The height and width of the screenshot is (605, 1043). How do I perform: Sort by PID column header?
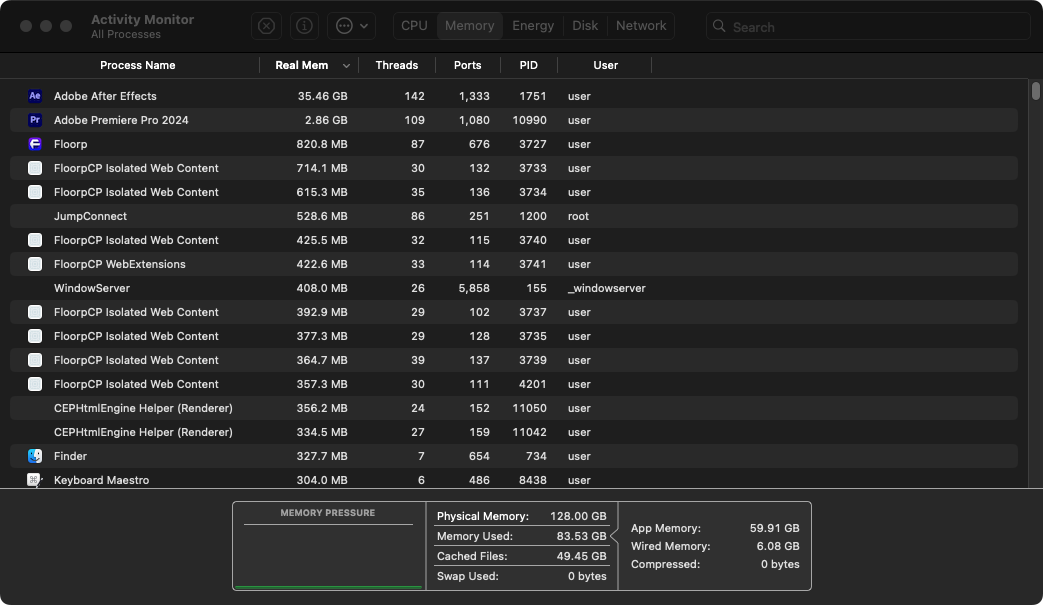pos(529,65)
